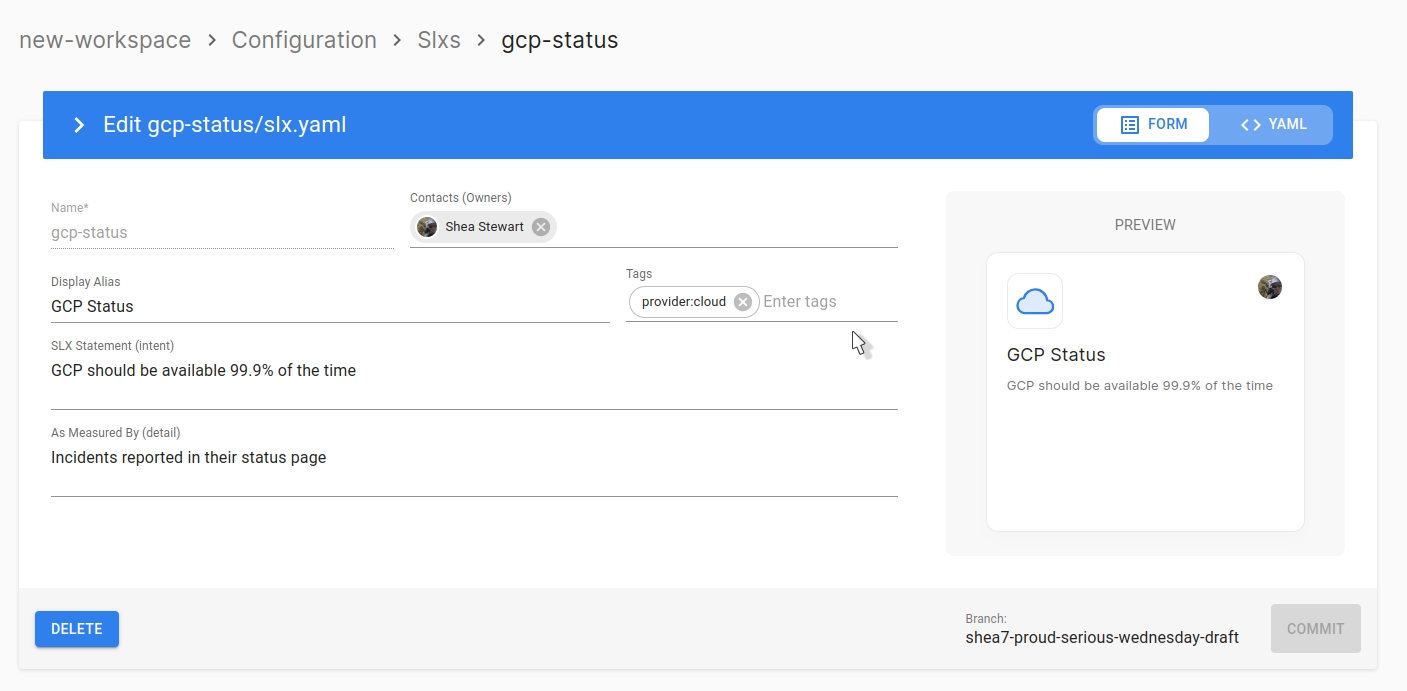Open Configuration breadcrumb link
The image size is (1407, 691).
304,40
